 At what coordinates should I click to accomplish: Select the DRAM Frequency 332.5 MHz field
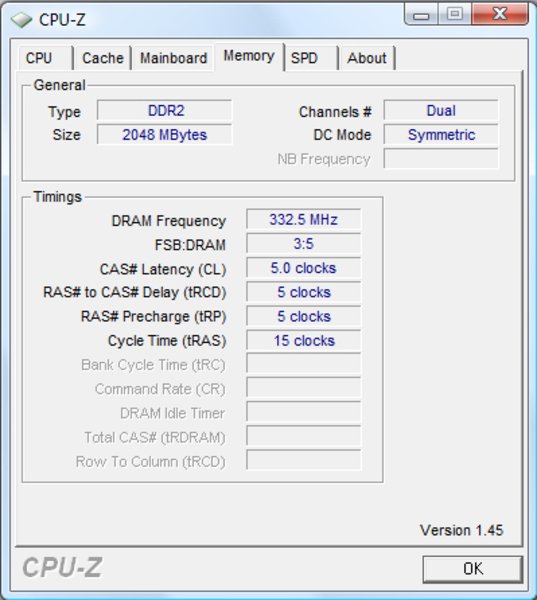tap(304, 220)
